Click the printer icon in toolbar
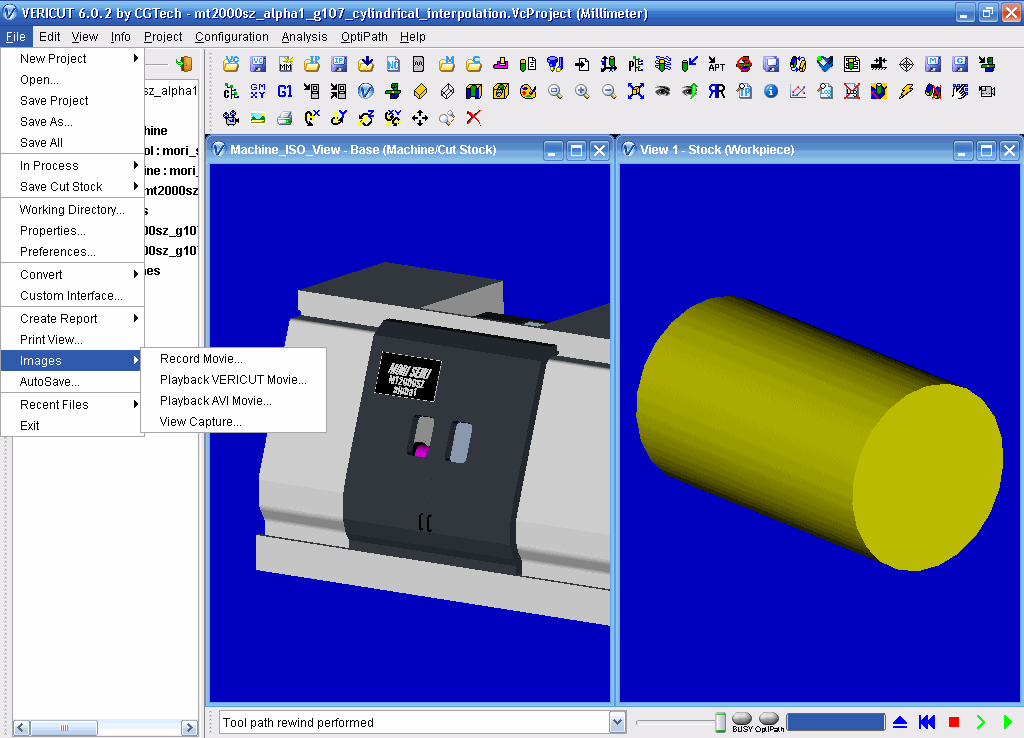The image size is (1024, 738). pyautogui.click(x=285, y=118)
